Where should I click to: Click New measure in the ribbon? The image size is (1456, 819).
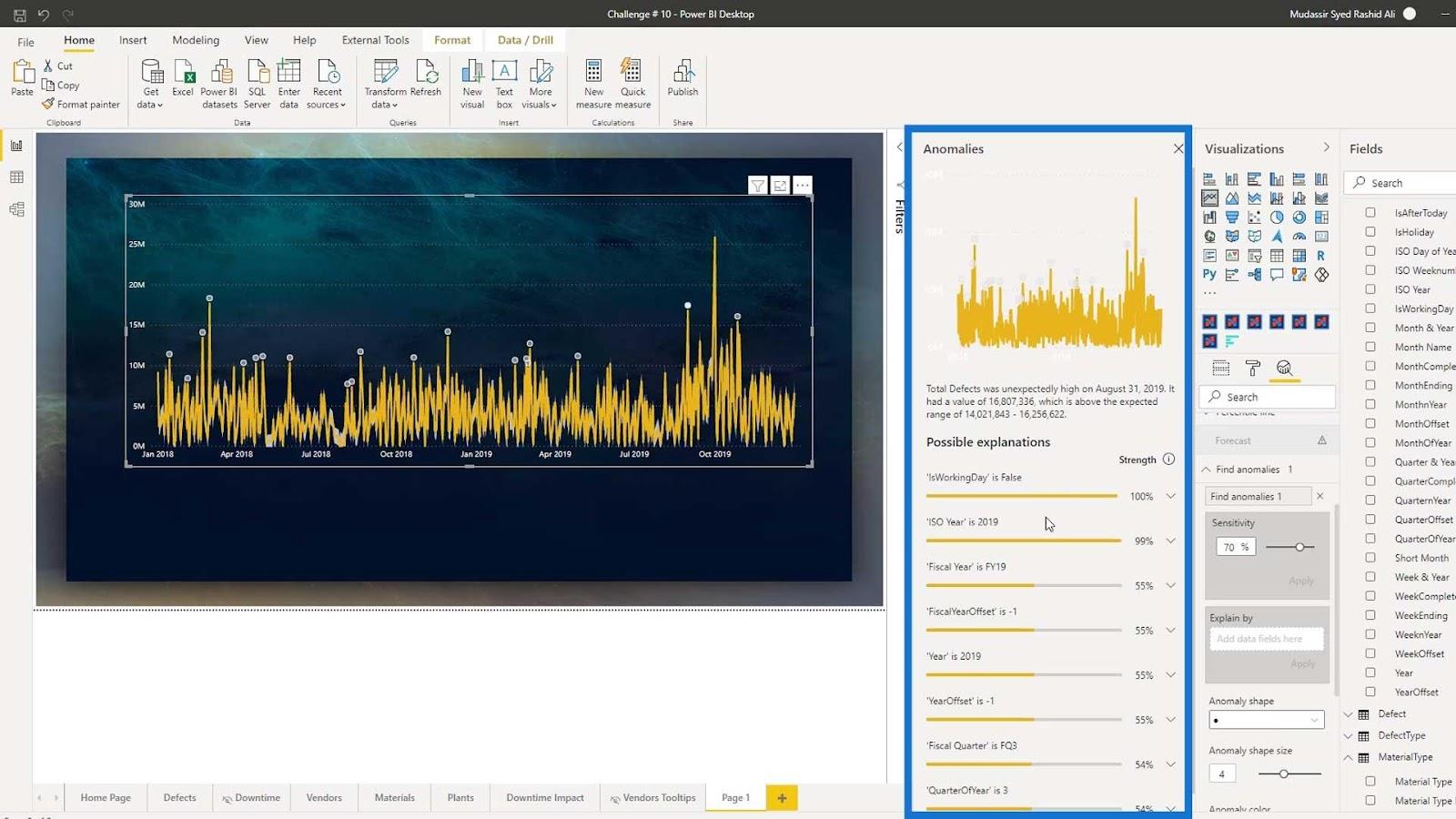pyautogui.click(x=593, y=84)
